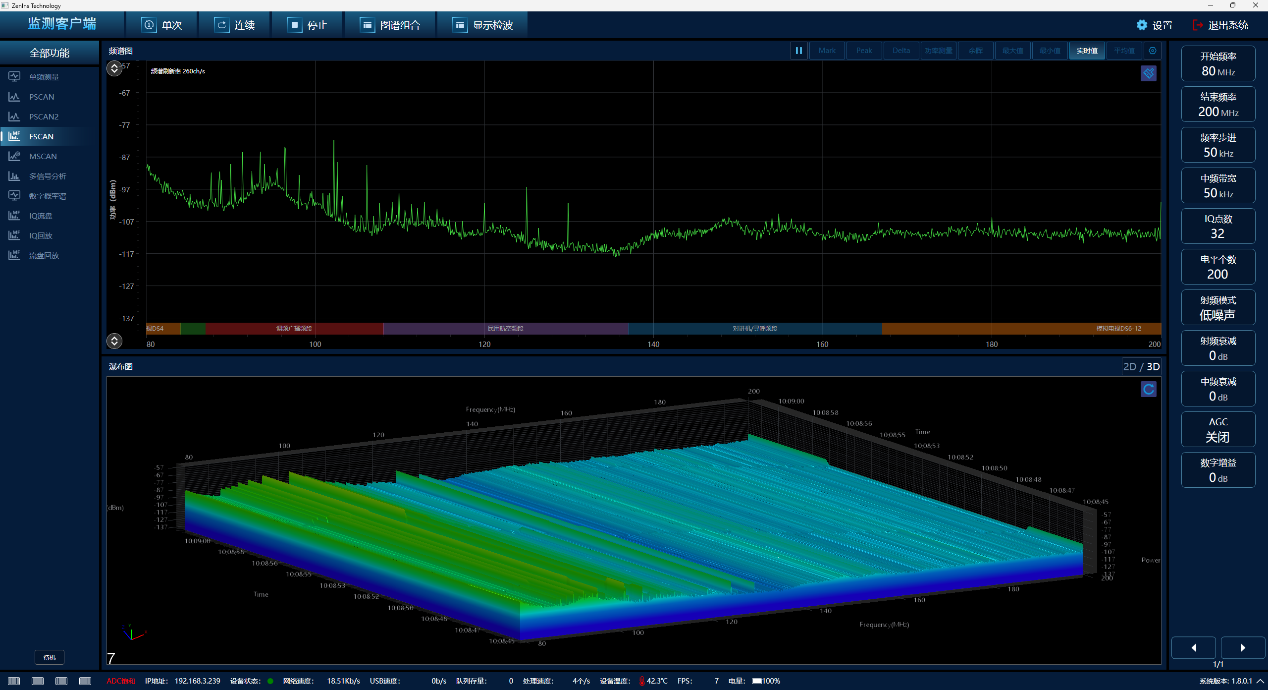Viewport: 1268px width, 690px height.
Task: Click the FSCAN sidebar icon
Action: [x=14, y=136]
